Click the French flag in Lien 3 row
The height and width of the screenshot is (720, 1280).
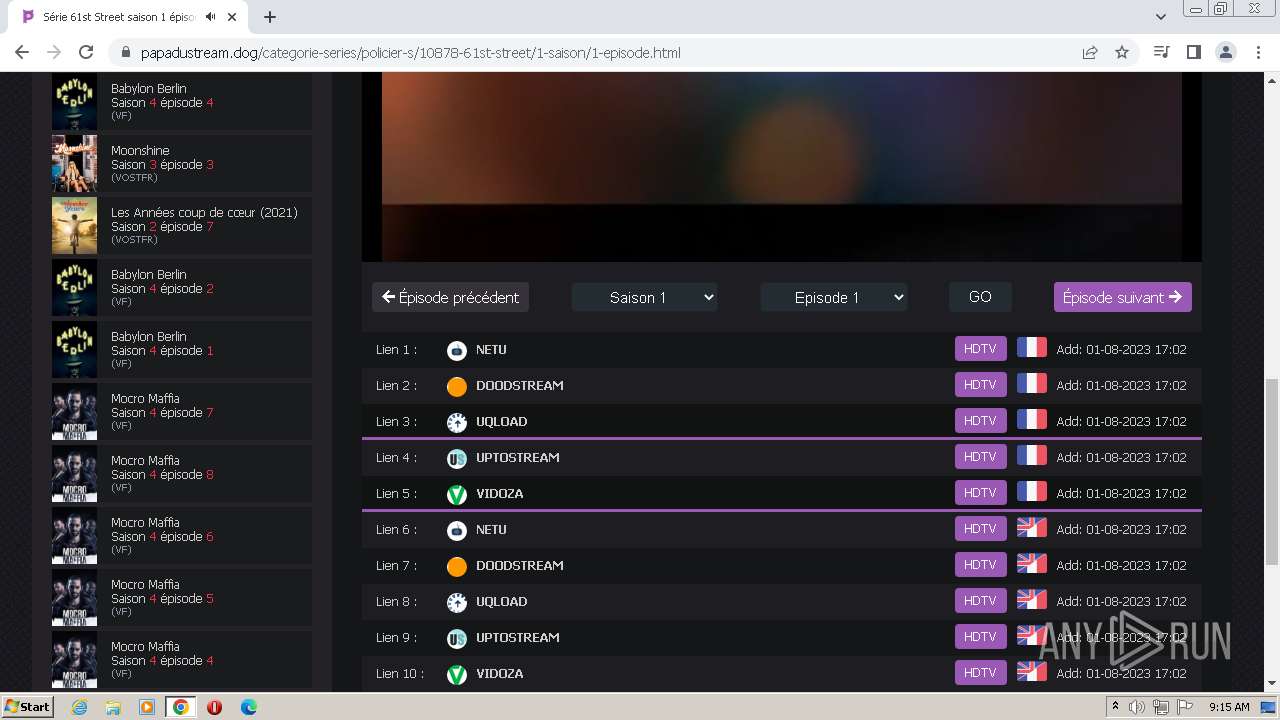(1031, 420)
